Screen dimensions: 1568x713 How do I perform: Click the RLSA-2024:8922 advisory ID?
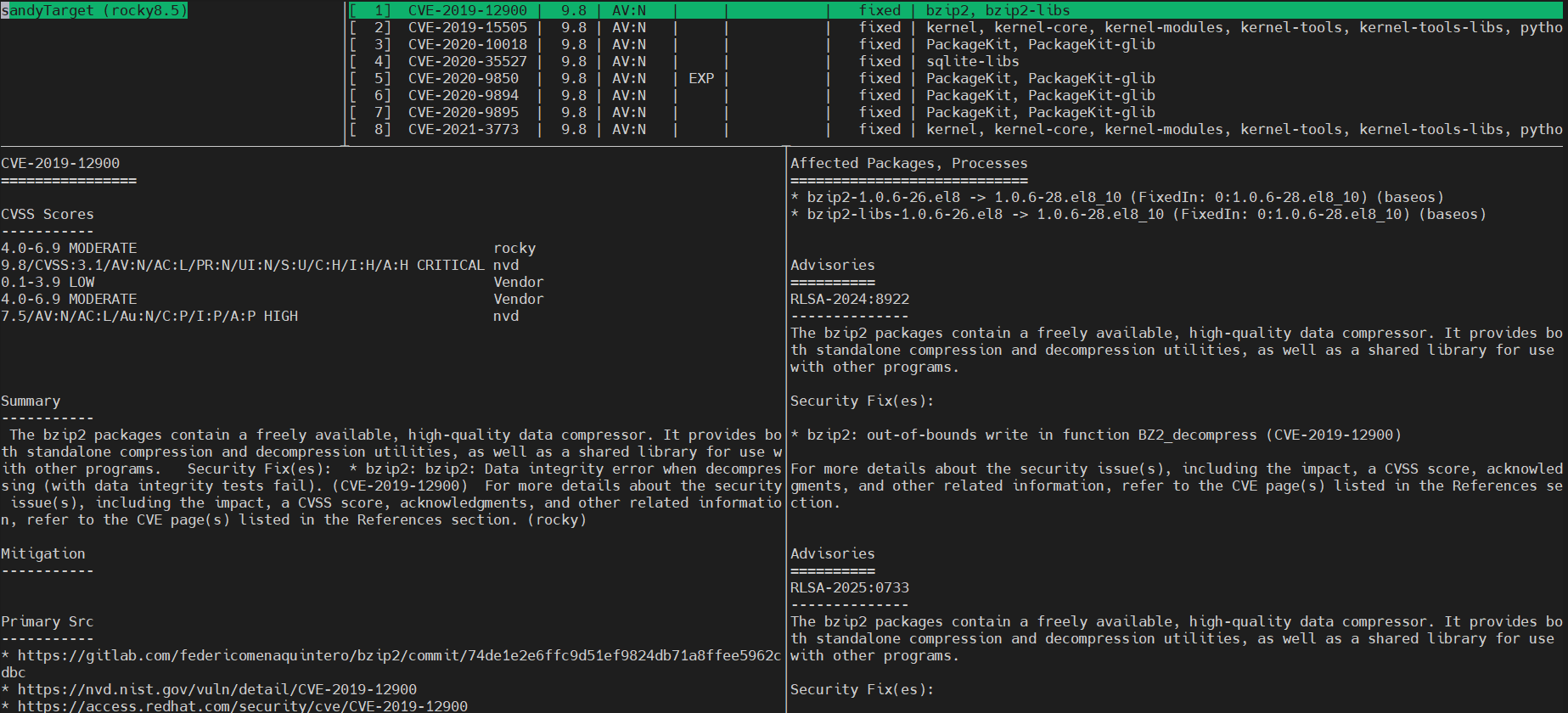(849, 299)
